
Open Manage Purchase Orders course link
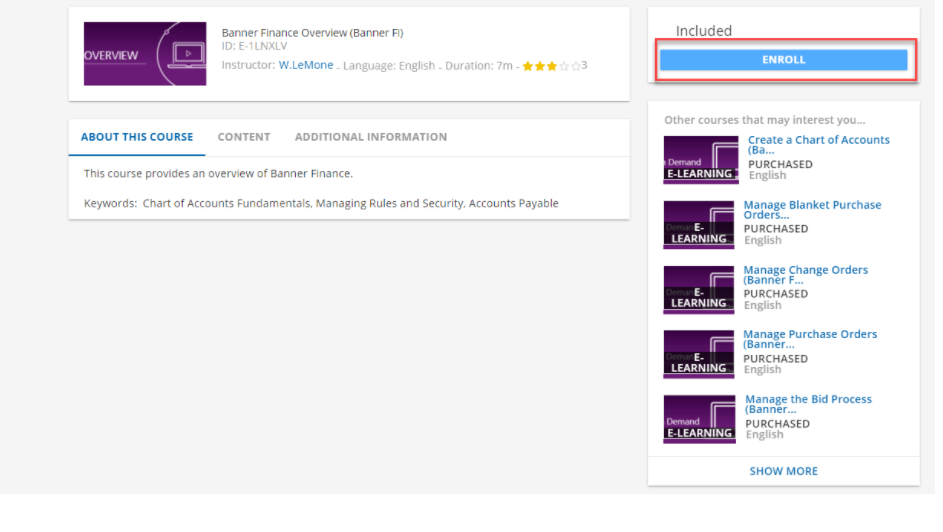pyautogui.click(x=809, y=339)
